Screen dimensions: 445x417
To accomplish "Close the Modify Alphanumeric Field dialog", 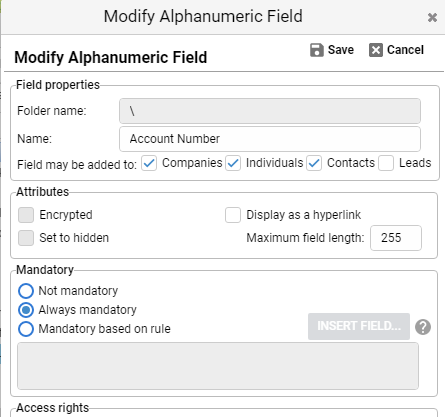I will 432,17.
